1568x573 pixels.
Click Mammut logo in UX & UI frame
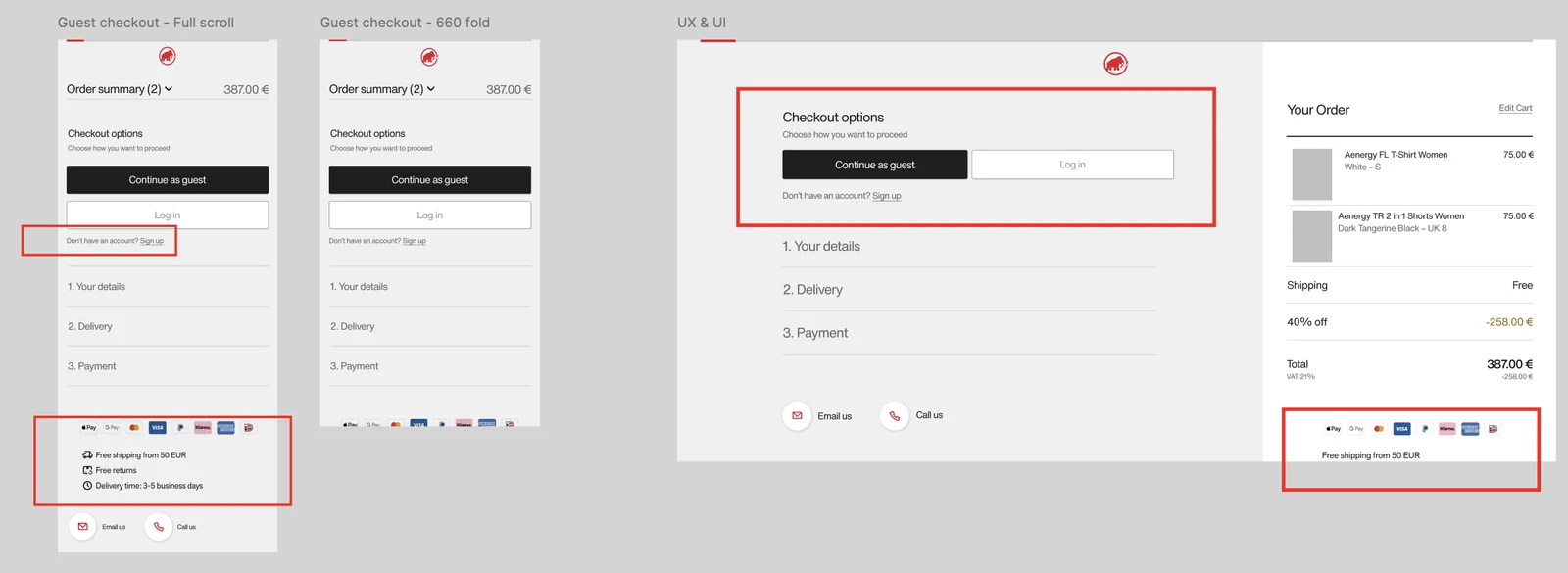tap(1115, 65)
